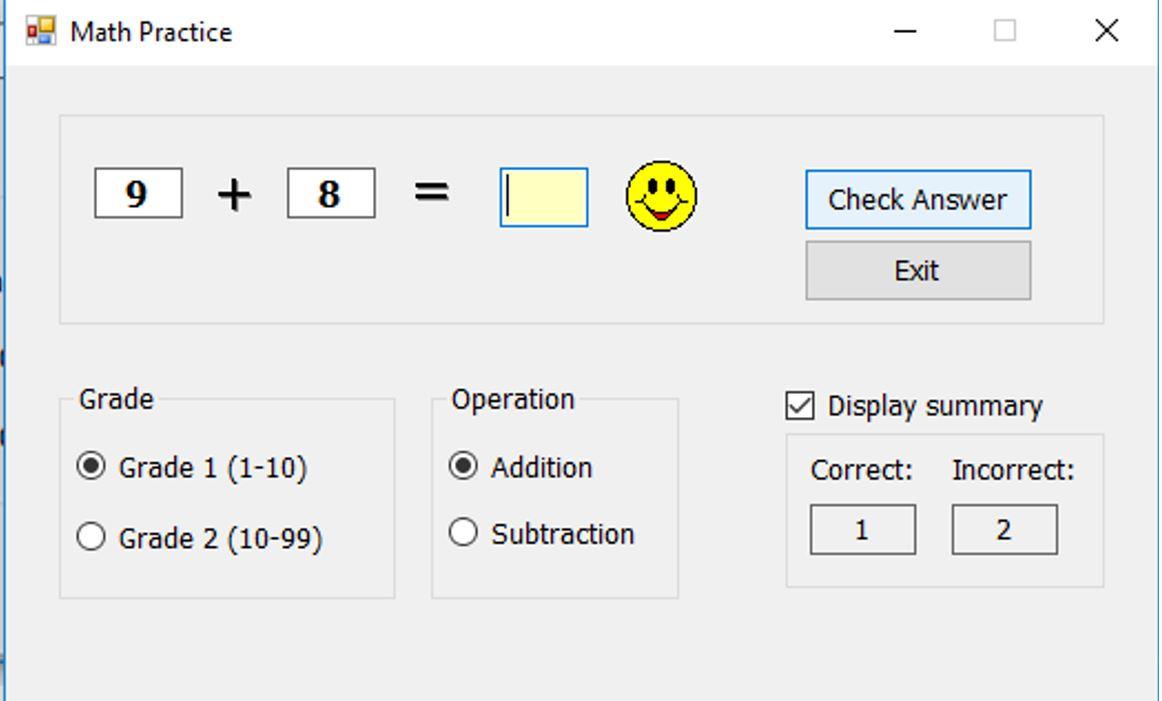Click the Check Answer button

pos(916,199)
